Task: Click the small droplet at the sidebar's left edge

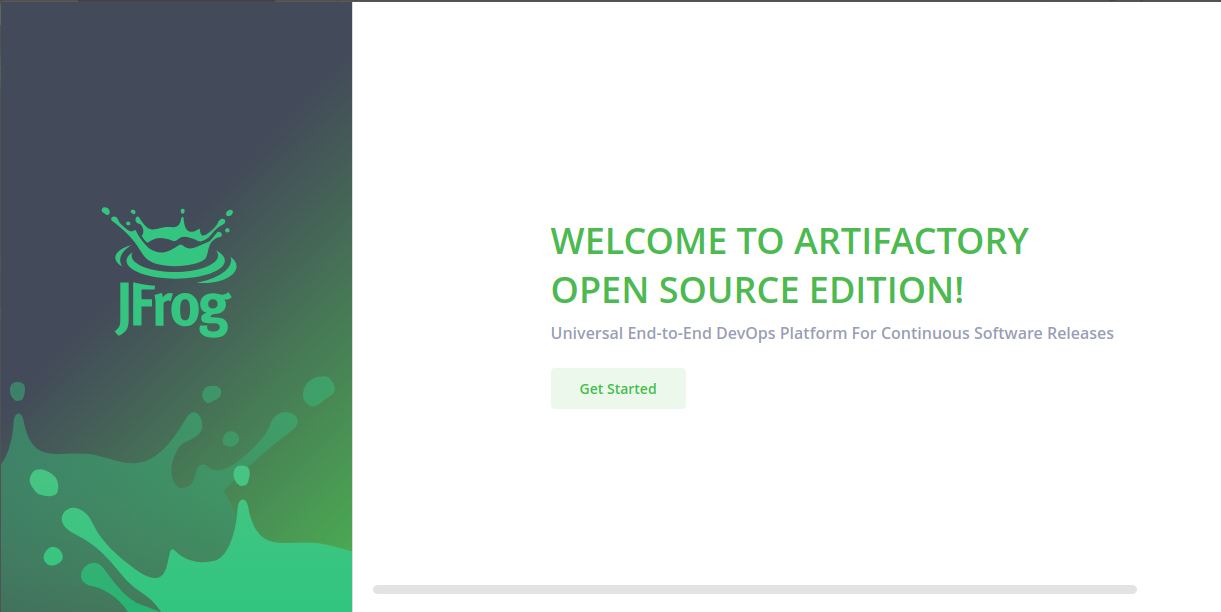Action: click(16, 391)
